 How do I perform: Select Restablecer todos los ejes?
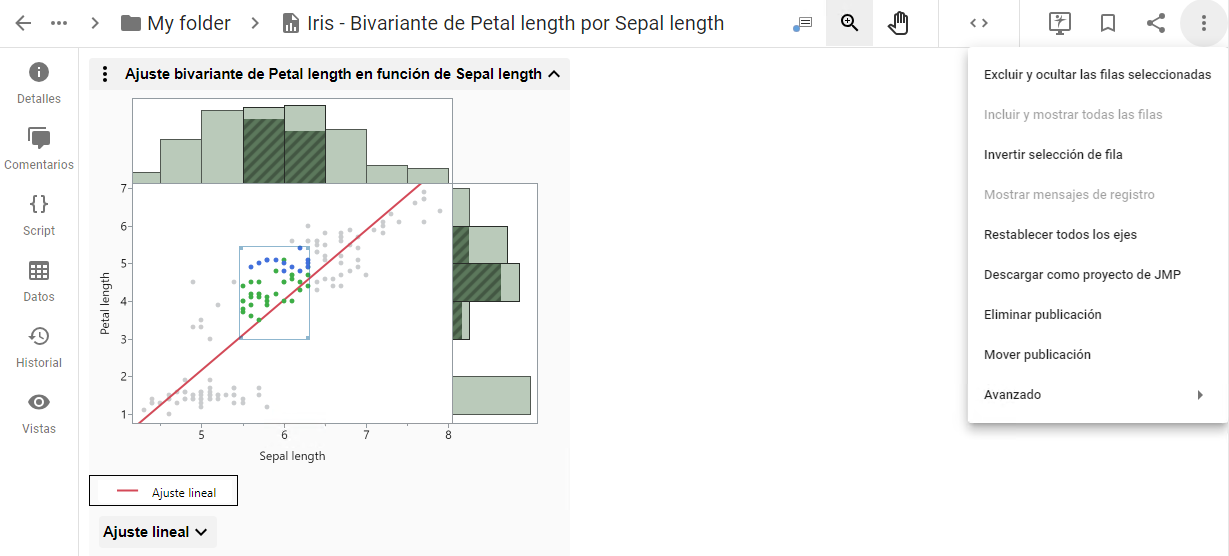(x=1060, y=235)
